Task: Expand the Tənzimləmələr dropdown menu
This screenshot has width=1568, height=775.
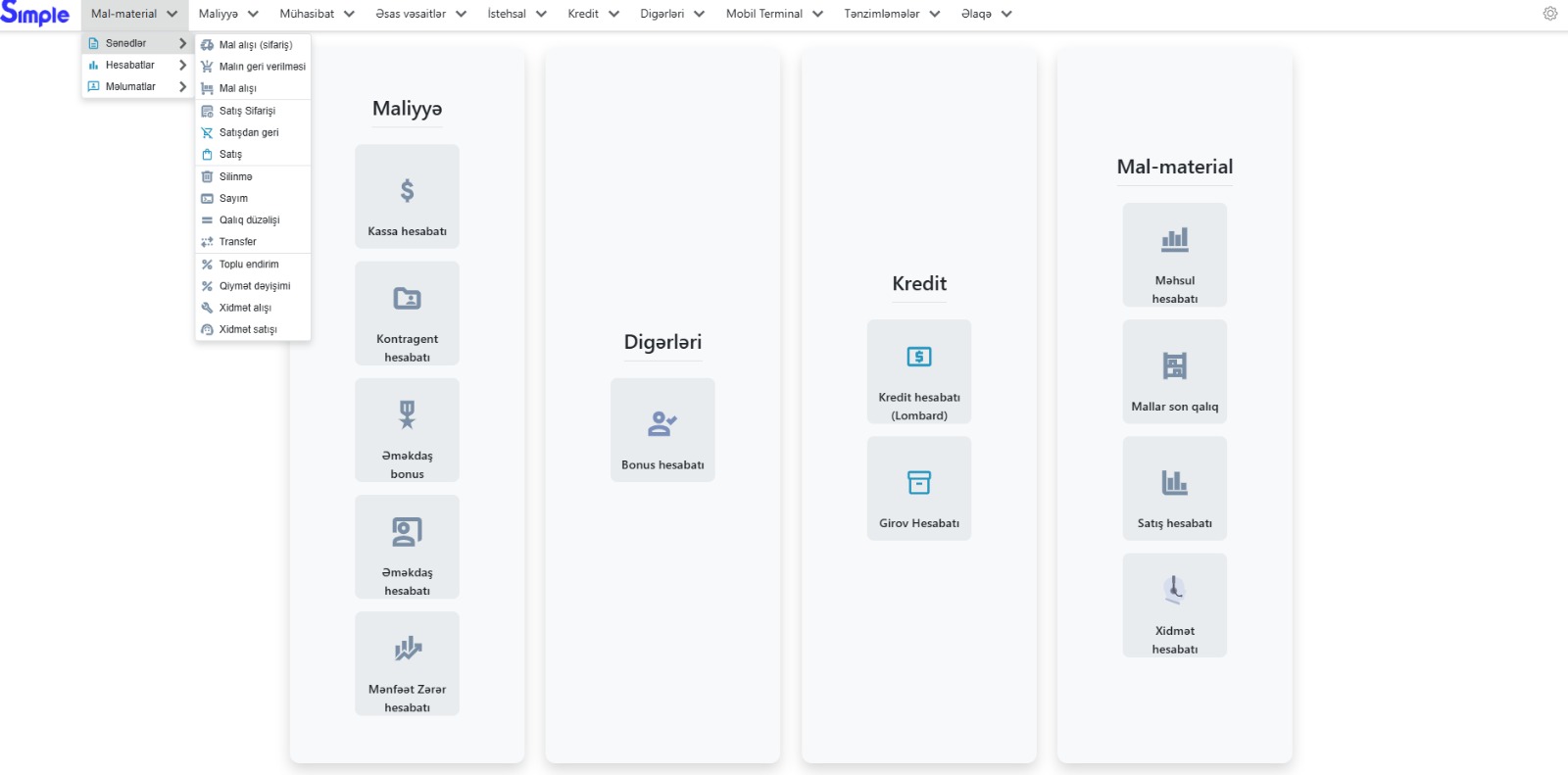Action: [x=892, y=14]
